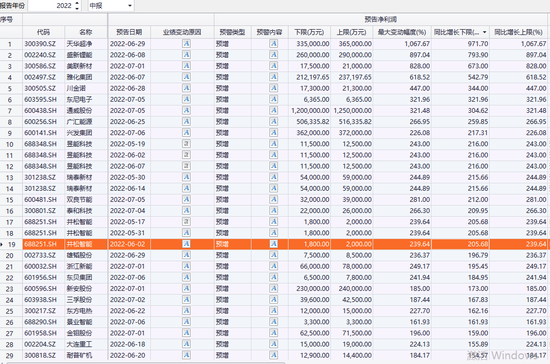This screenshot has width=550, height=364.
Task: Open performance change reason icon for 300390.SZ row
Action: click(x=186, y=43)
